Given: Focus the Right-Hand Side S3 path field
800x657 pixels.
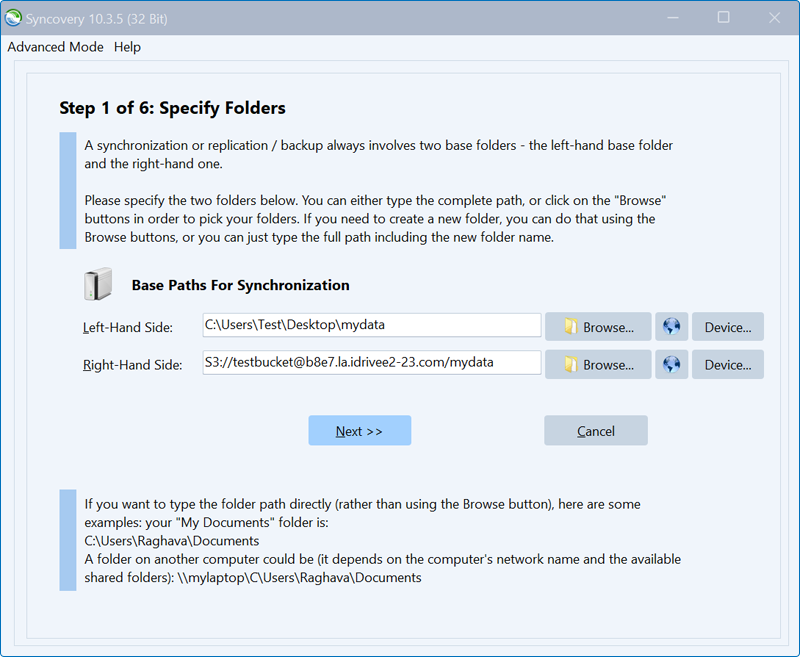Looking at the screenshot, I should pyautogui.click(x=372, y=362).
